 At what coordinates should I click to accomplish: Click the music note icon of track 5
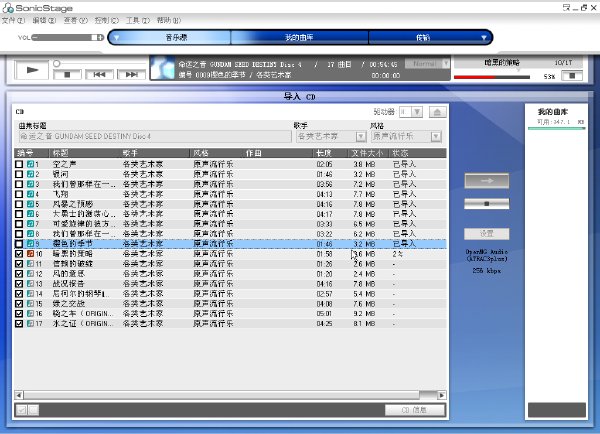[31, 204]
